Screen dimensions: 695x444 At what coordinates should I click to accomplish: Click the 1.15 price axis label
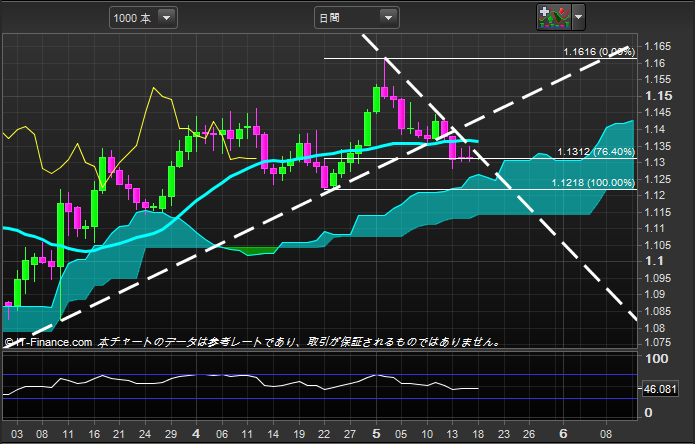658,96
